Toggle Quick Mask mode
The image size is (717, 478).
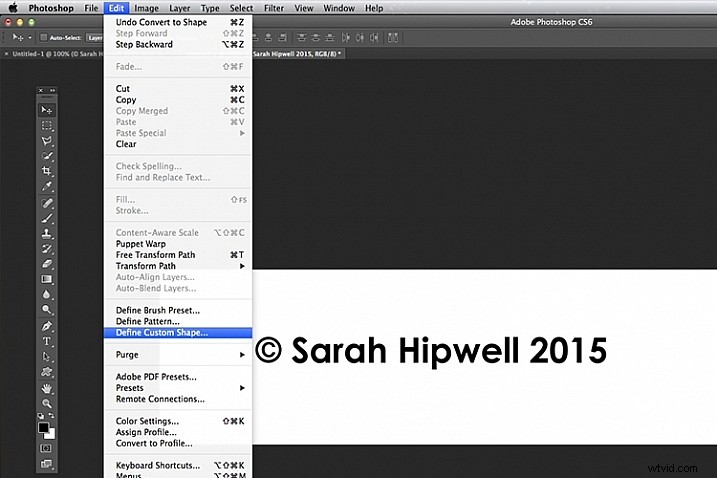coord(46,448)
